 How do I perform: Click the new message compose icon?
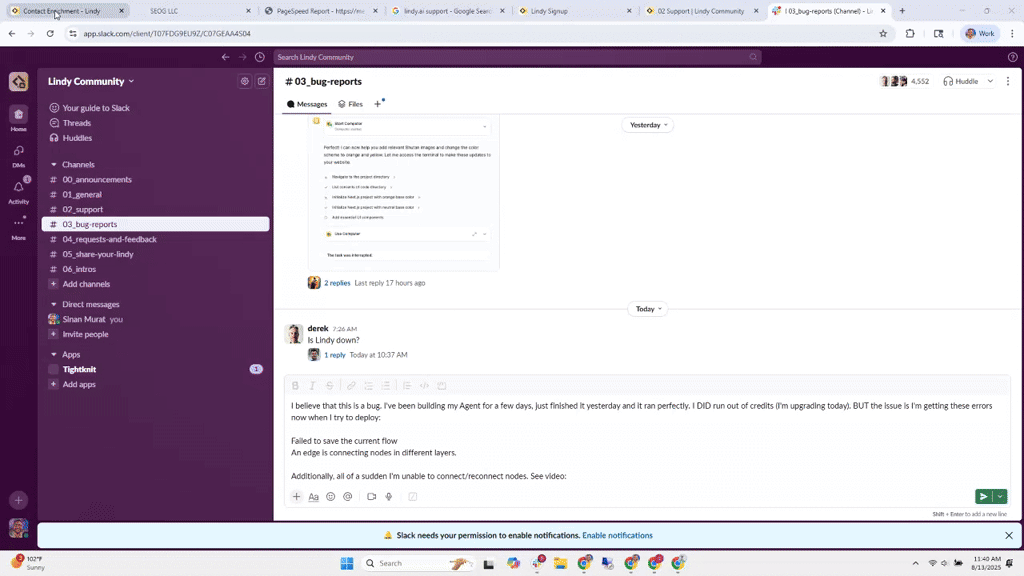(262, 82)
